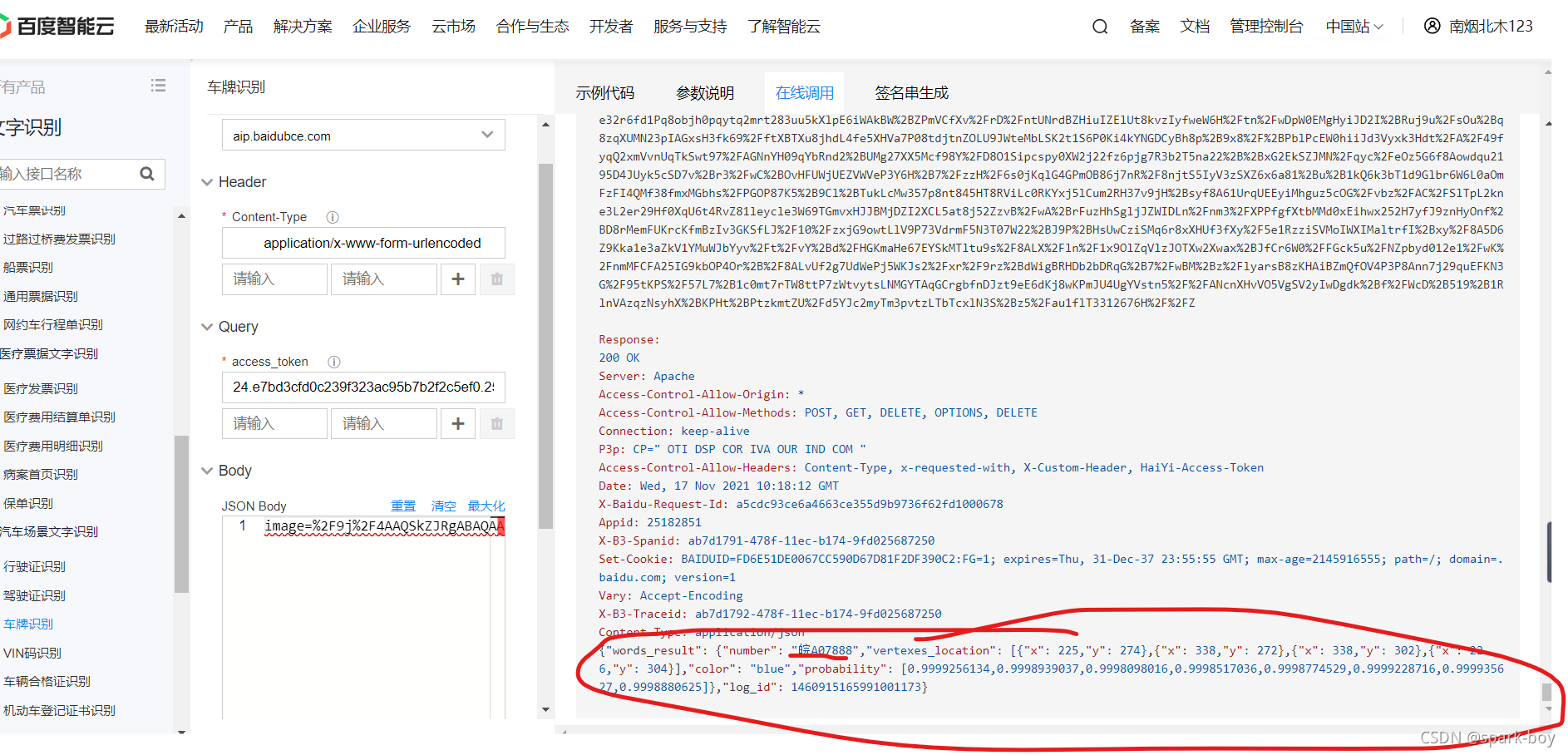Click the response panel scroll up arrow
Image resolution: width=1568 pixels, height=755 pixels.
1547,123
